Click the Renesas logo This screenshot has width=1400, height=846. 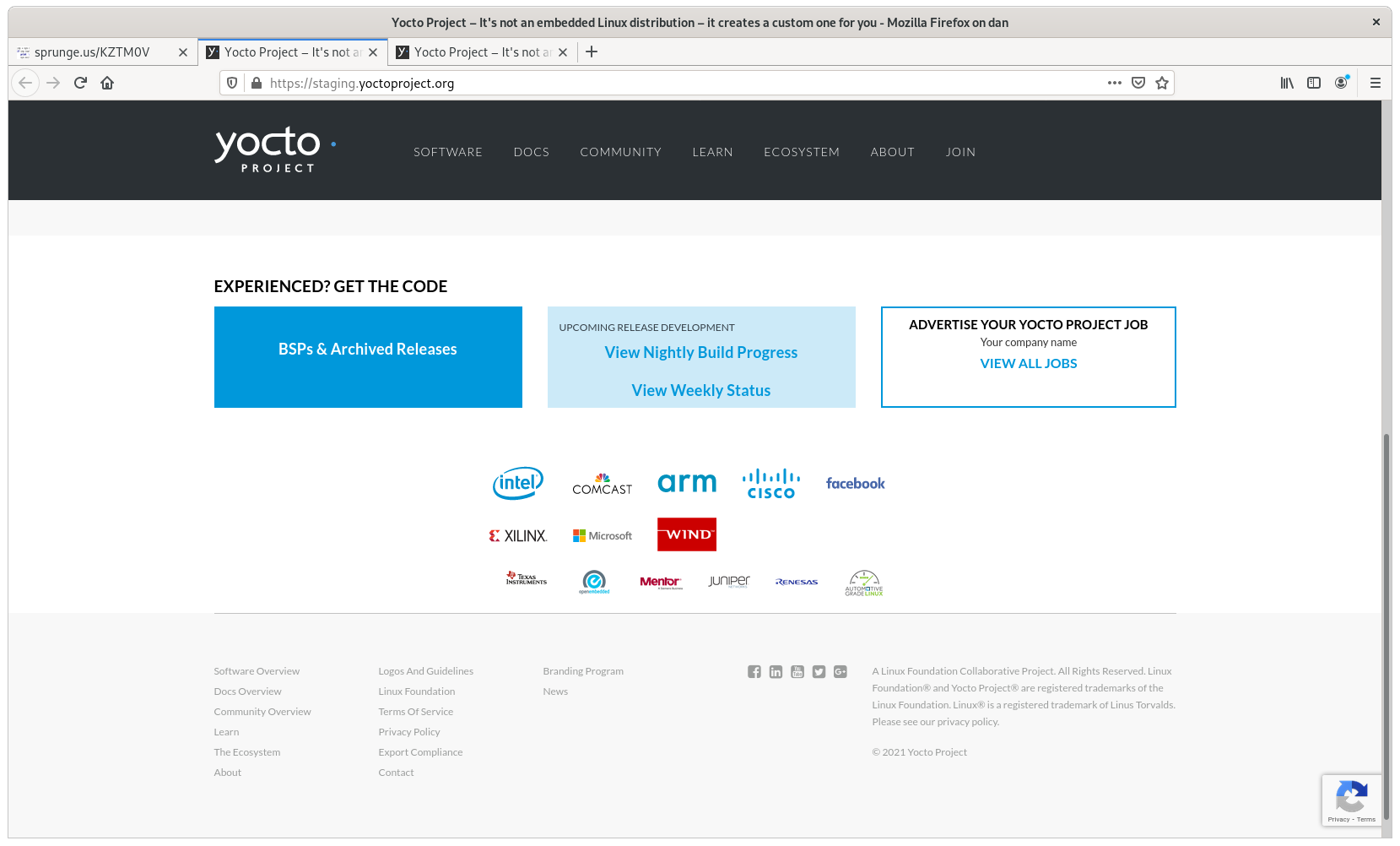(797, 582)
